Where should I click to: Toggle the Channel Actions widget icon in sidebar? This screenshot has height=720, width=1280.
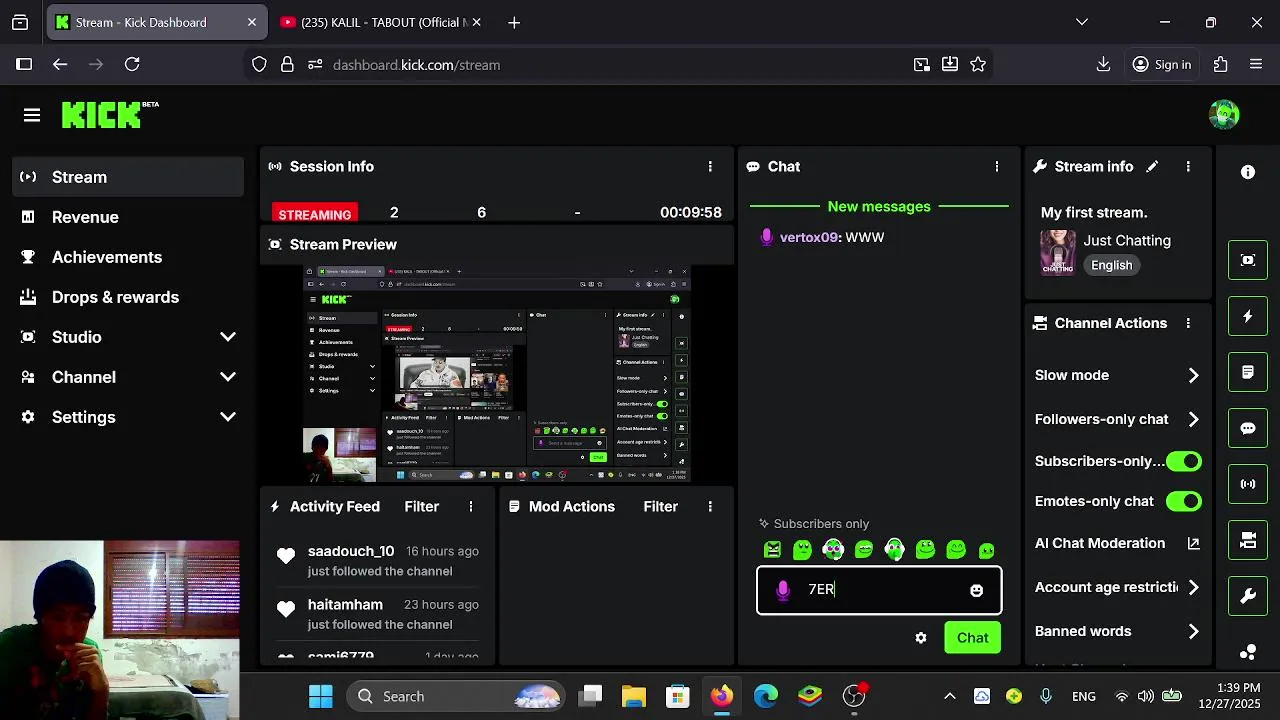tap(1248, 540)
